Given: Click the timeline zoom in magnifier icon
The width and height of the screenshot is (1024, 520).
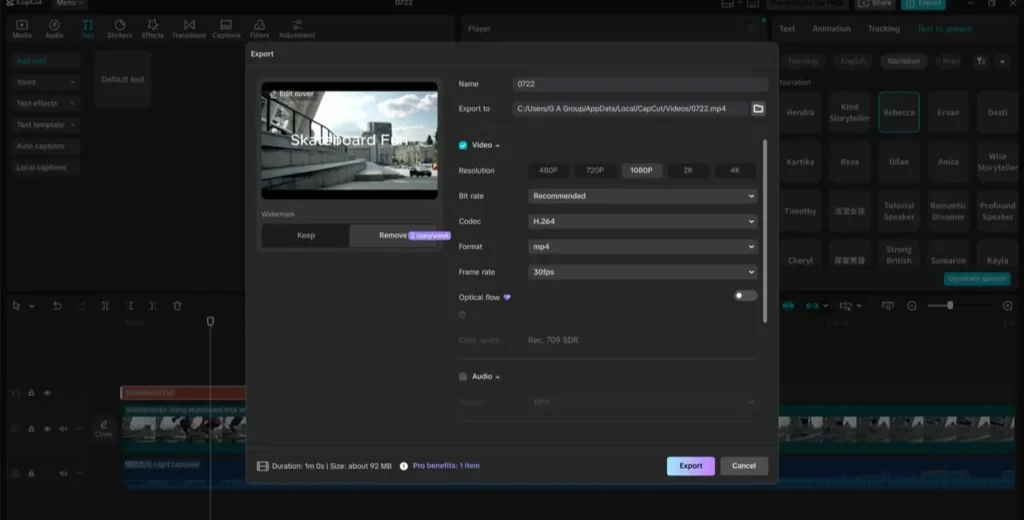Looking at the screenshot, I should pyautogui.click(x=1008, y=306).
